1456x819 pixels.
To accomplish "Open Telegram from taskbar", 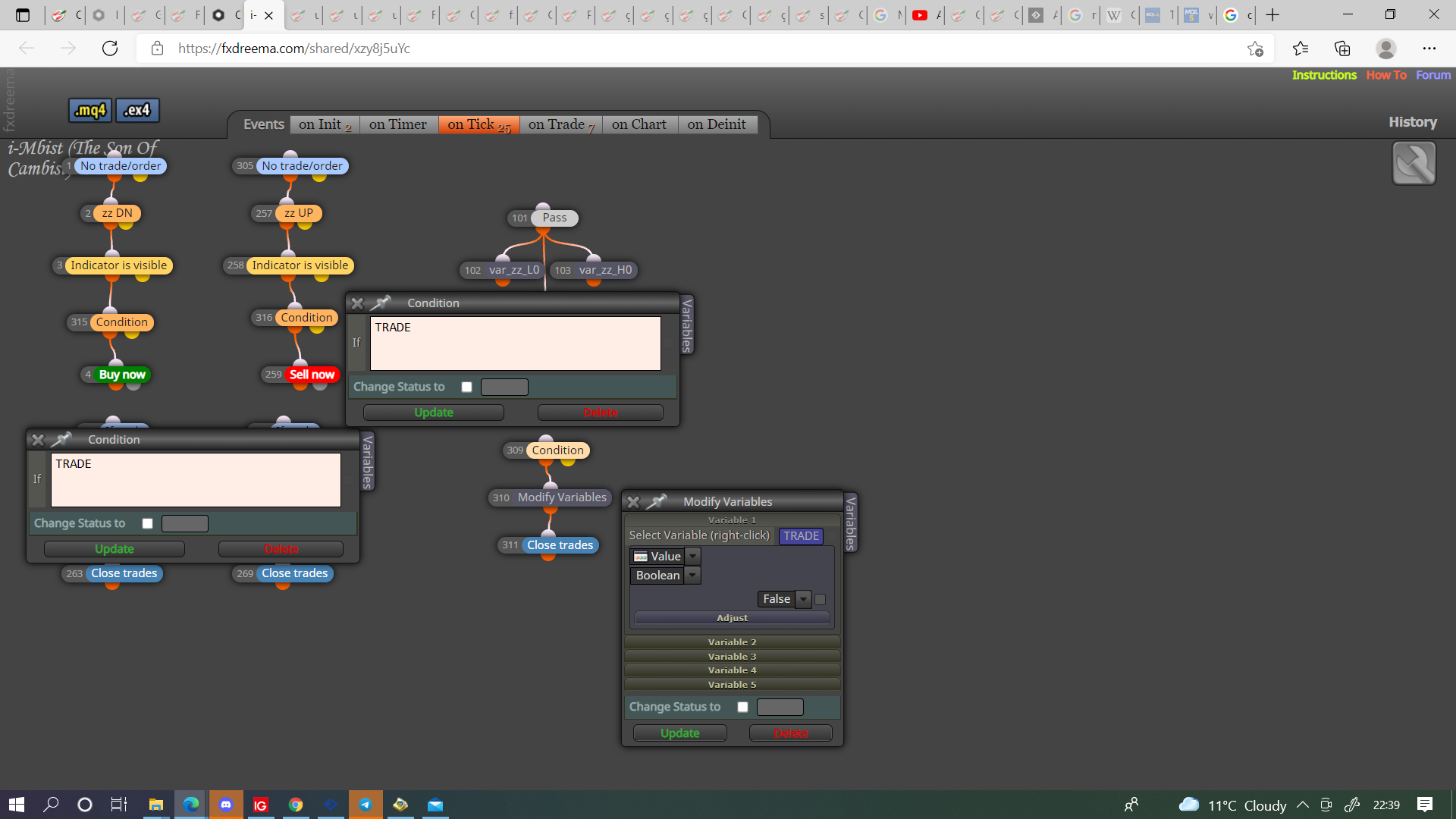I will (x=366, y=805).
